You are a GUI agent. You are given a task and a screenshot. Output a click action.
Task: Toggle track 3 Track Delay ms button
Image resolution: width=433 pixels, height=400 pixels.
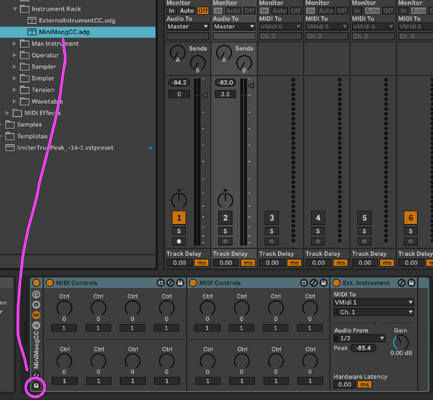pyautogui.click(x=294, y=263)
